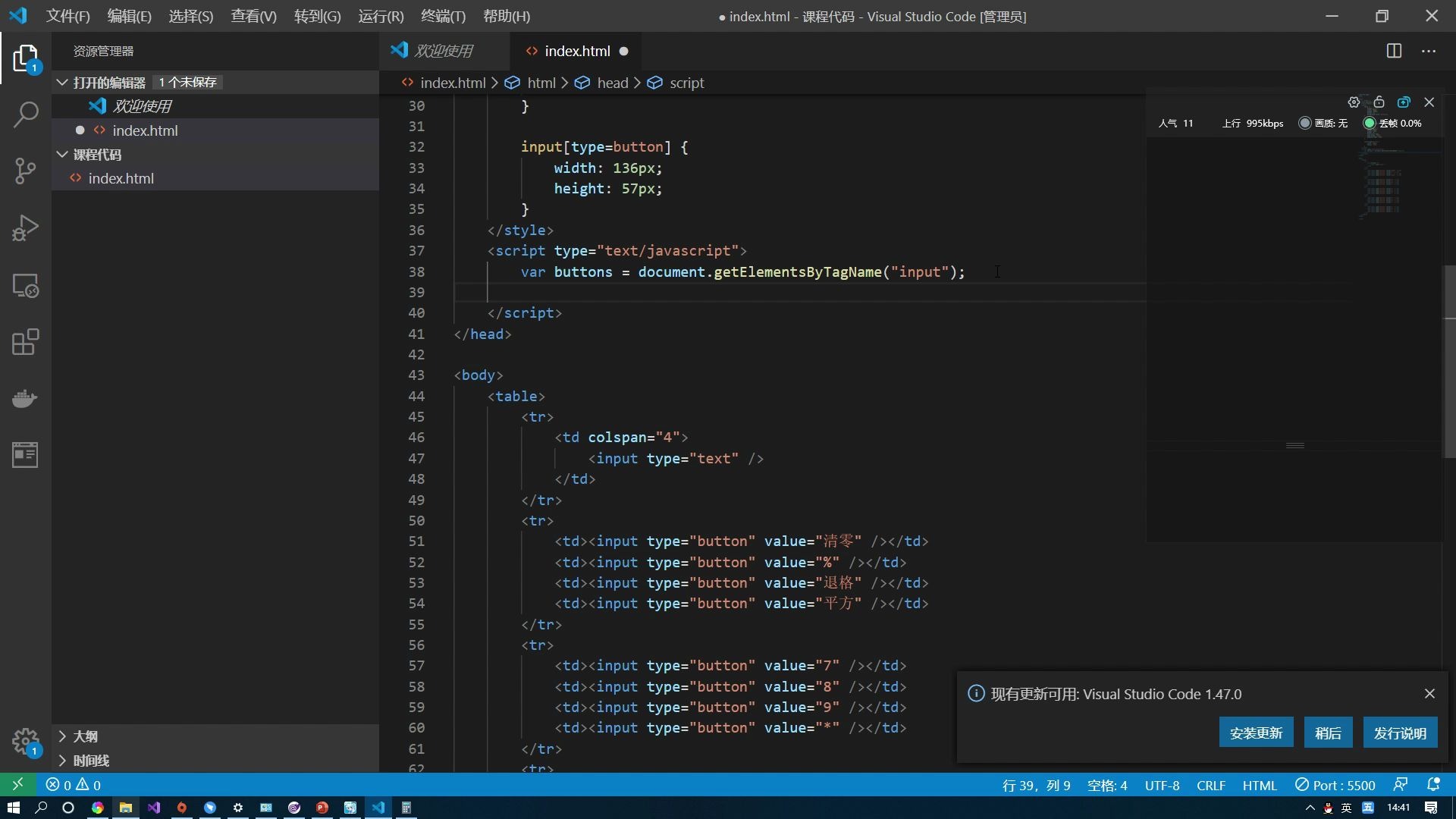Open the editor More Actions ellipsis
Image resolution: width=1456 pixels, height=819 pixels.
pyautogui.click(x=1429, y=51)
